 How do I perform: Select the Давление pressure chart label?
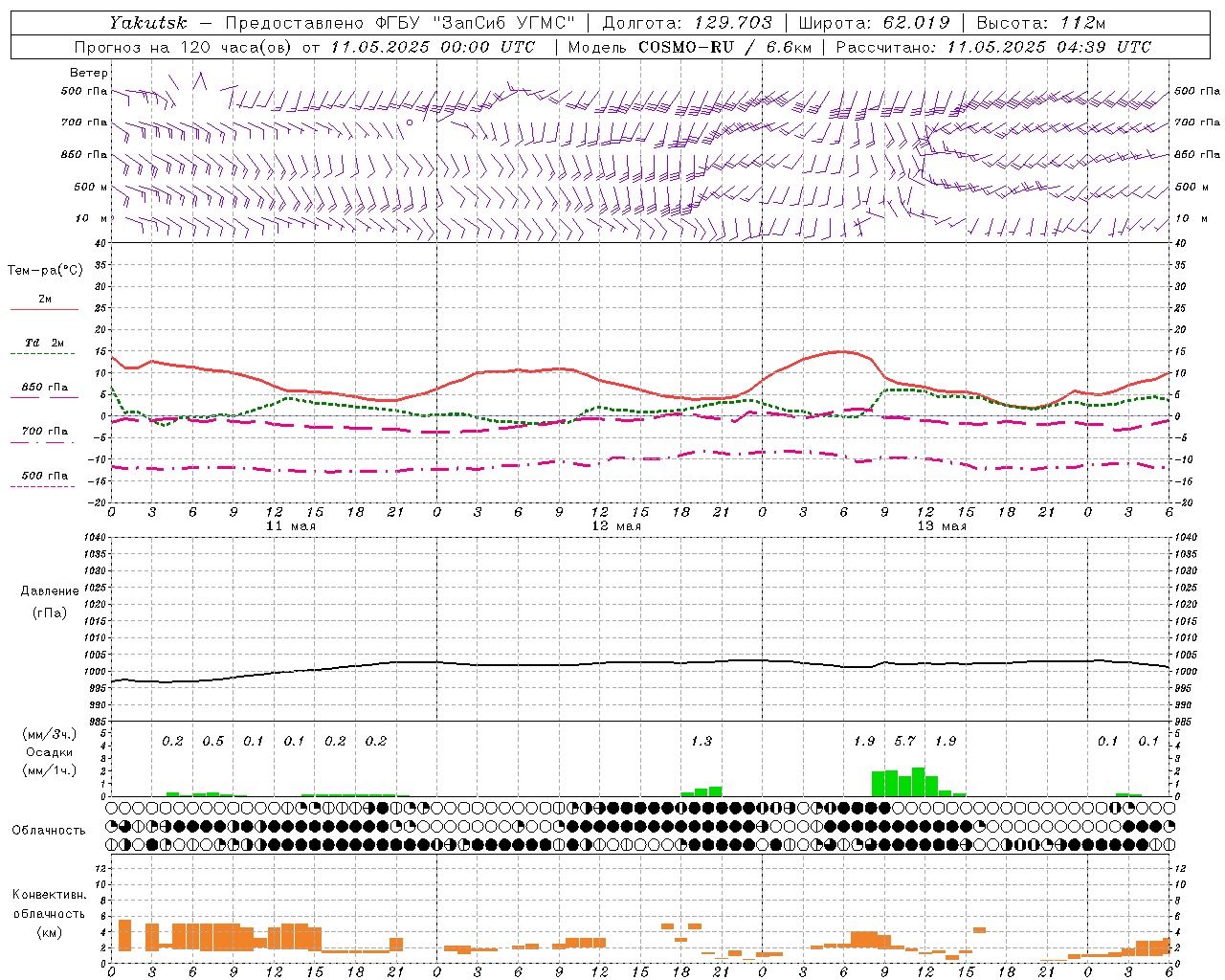(50, 591)
